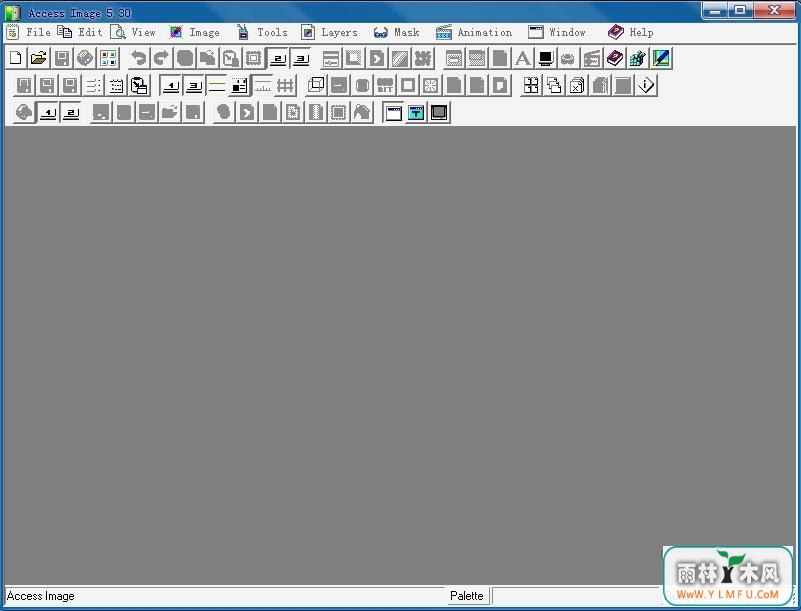Screen dimensions: 801x611
Task: Click the paste-into-window clipboard icon
Action: pyautogui.click(x=139, y=85)
